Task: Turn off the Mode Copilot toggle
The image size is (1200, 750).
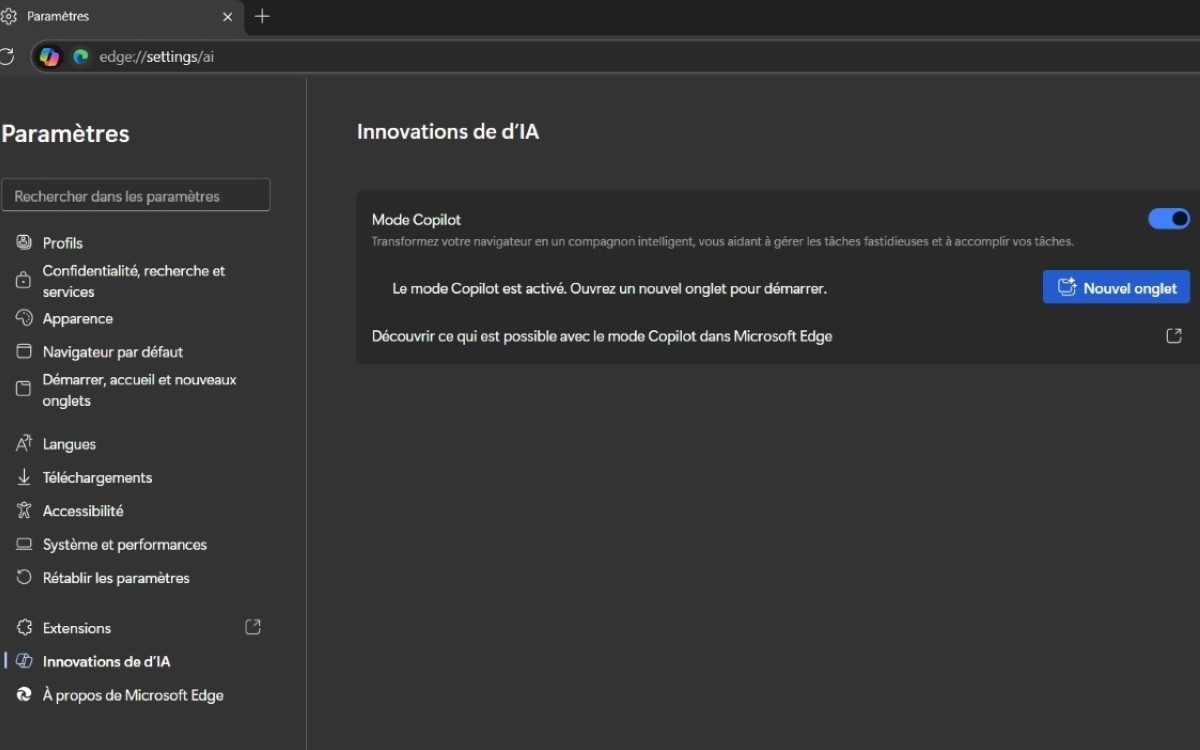Action: [x=1168, y=219]
